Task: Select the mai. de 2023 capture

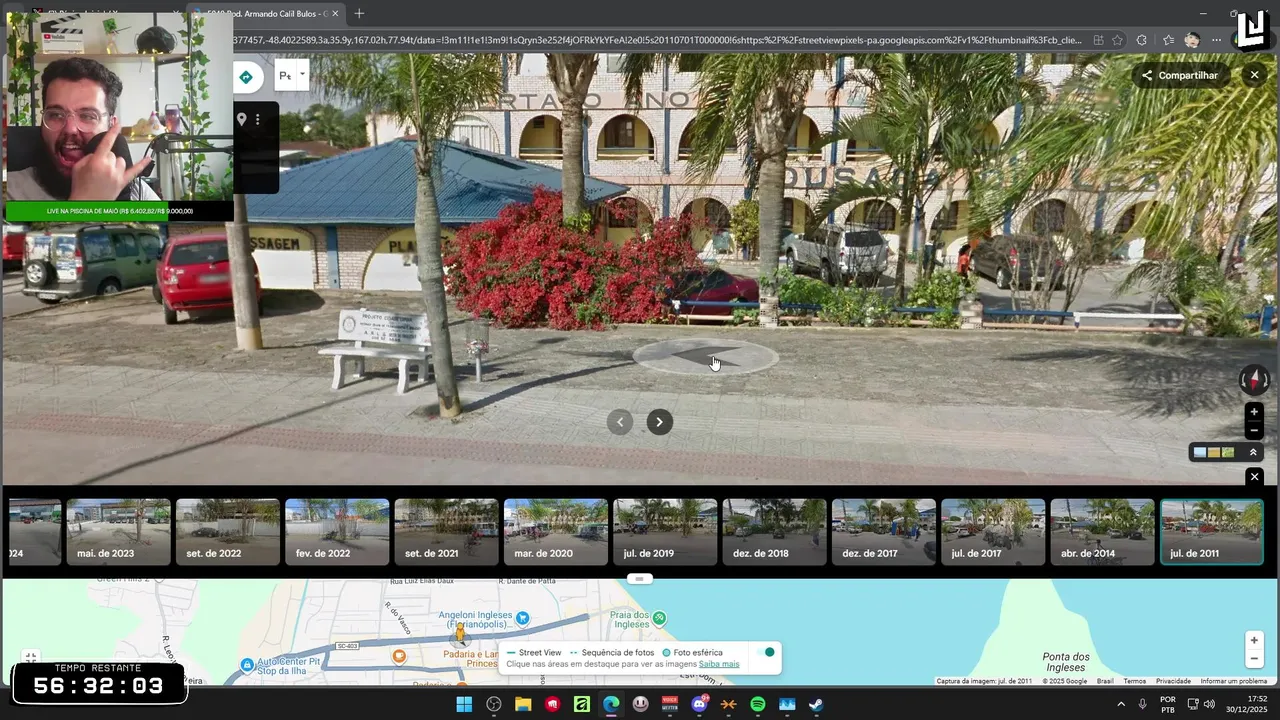Action: coord(119,532)
